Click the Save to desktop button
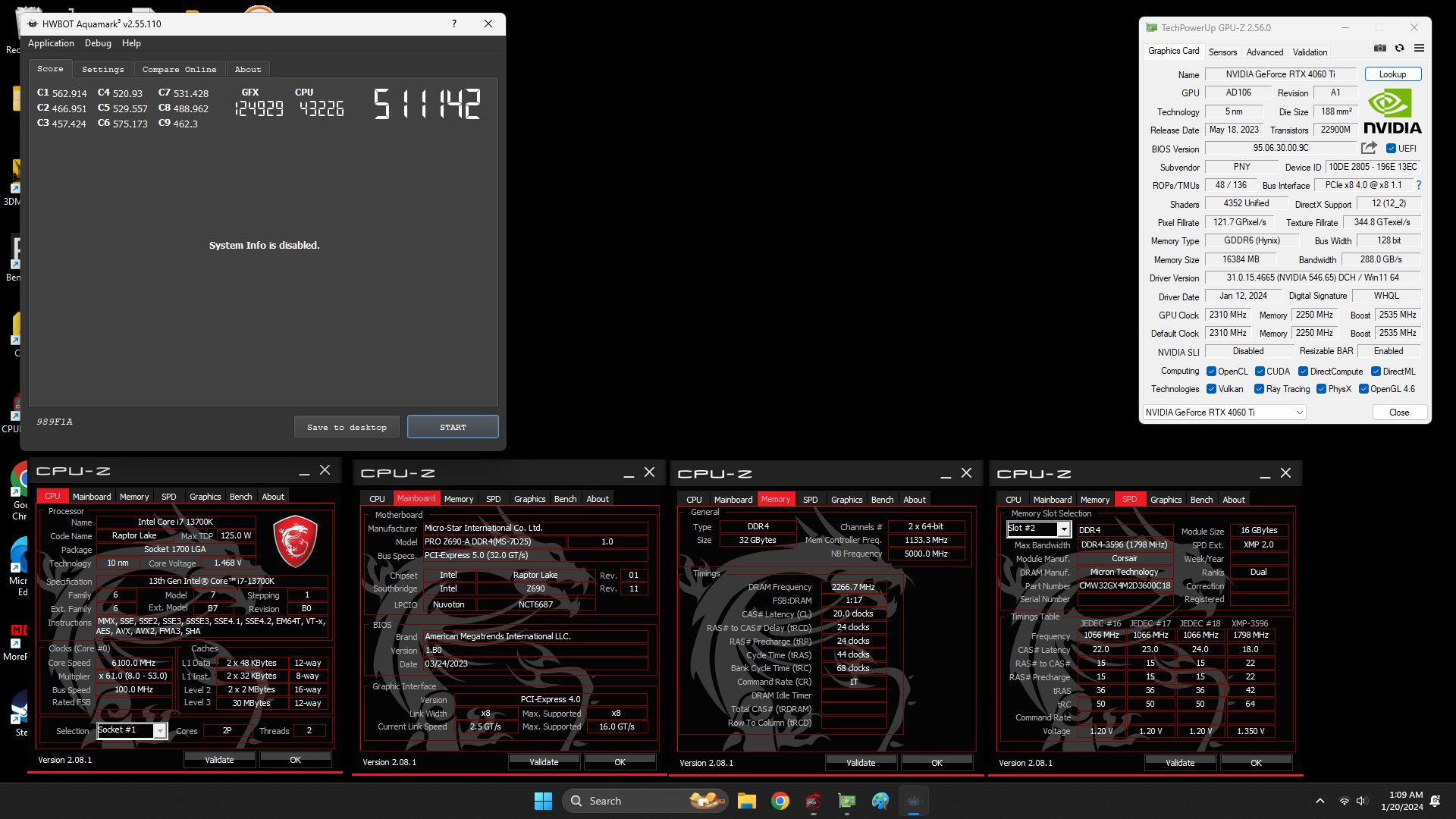1456x819 pixels. 347,427
